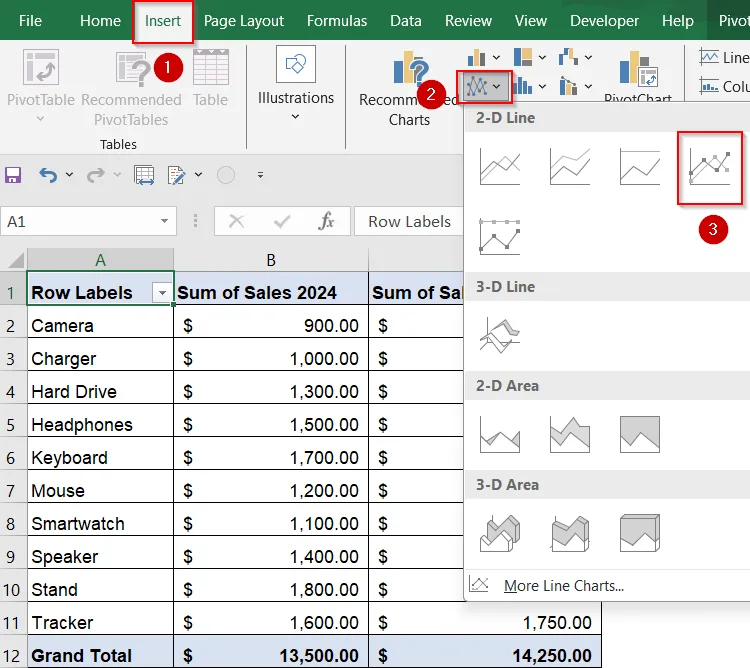
Task: Customize Quick Access Toolbar dropdown
Action: coord(260,175)
